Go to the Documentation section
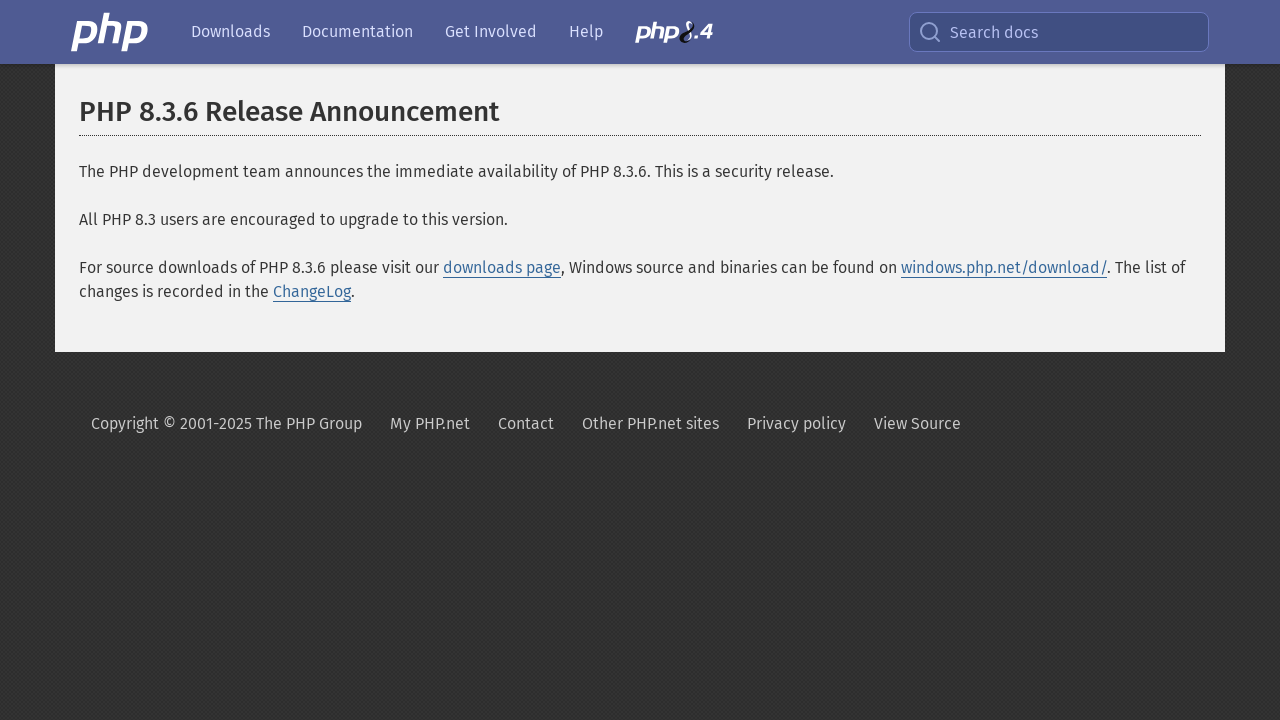This screenshot has height=720, width=1280. [357, 32]
